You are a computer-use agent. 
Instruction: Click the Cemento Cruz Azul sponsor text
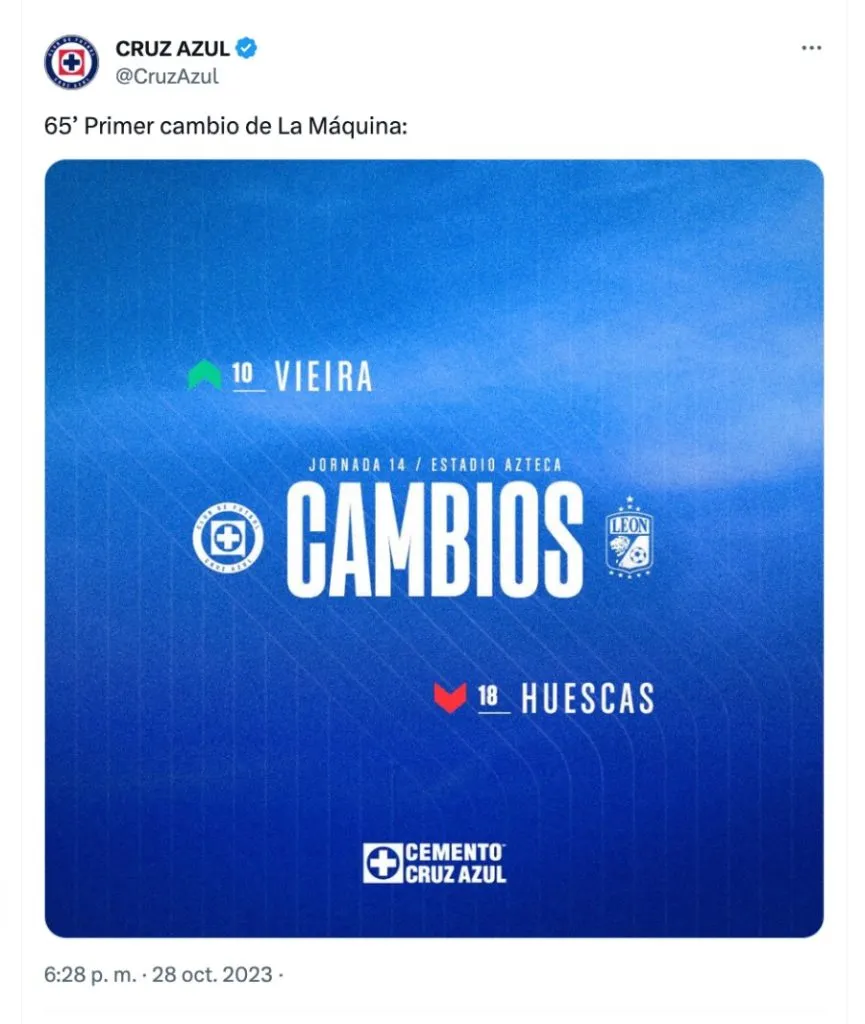coord(455,862)
